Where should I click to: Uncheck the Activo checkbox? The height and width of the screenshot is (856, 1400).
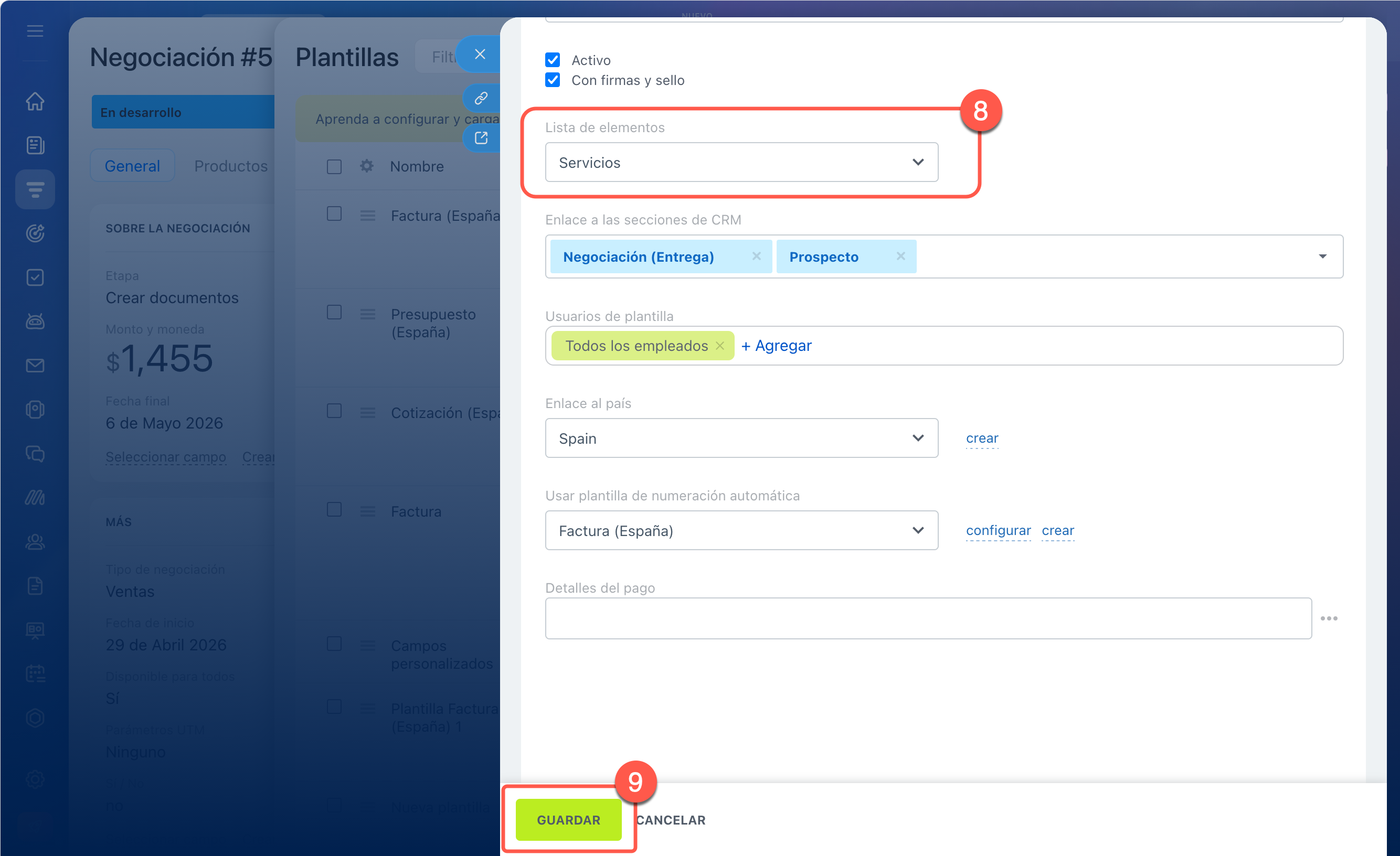coord(552,60)
